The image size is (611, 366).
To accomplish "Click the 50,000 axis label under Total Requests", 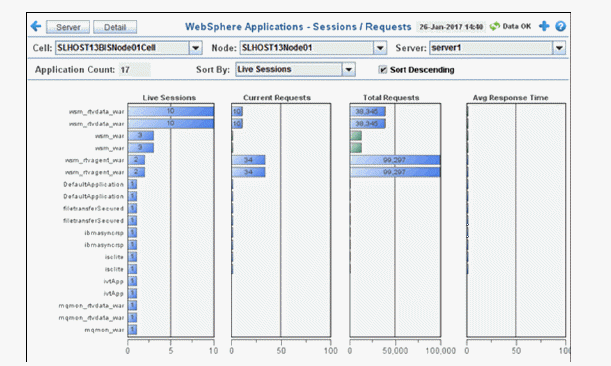I will coord(395,351).
